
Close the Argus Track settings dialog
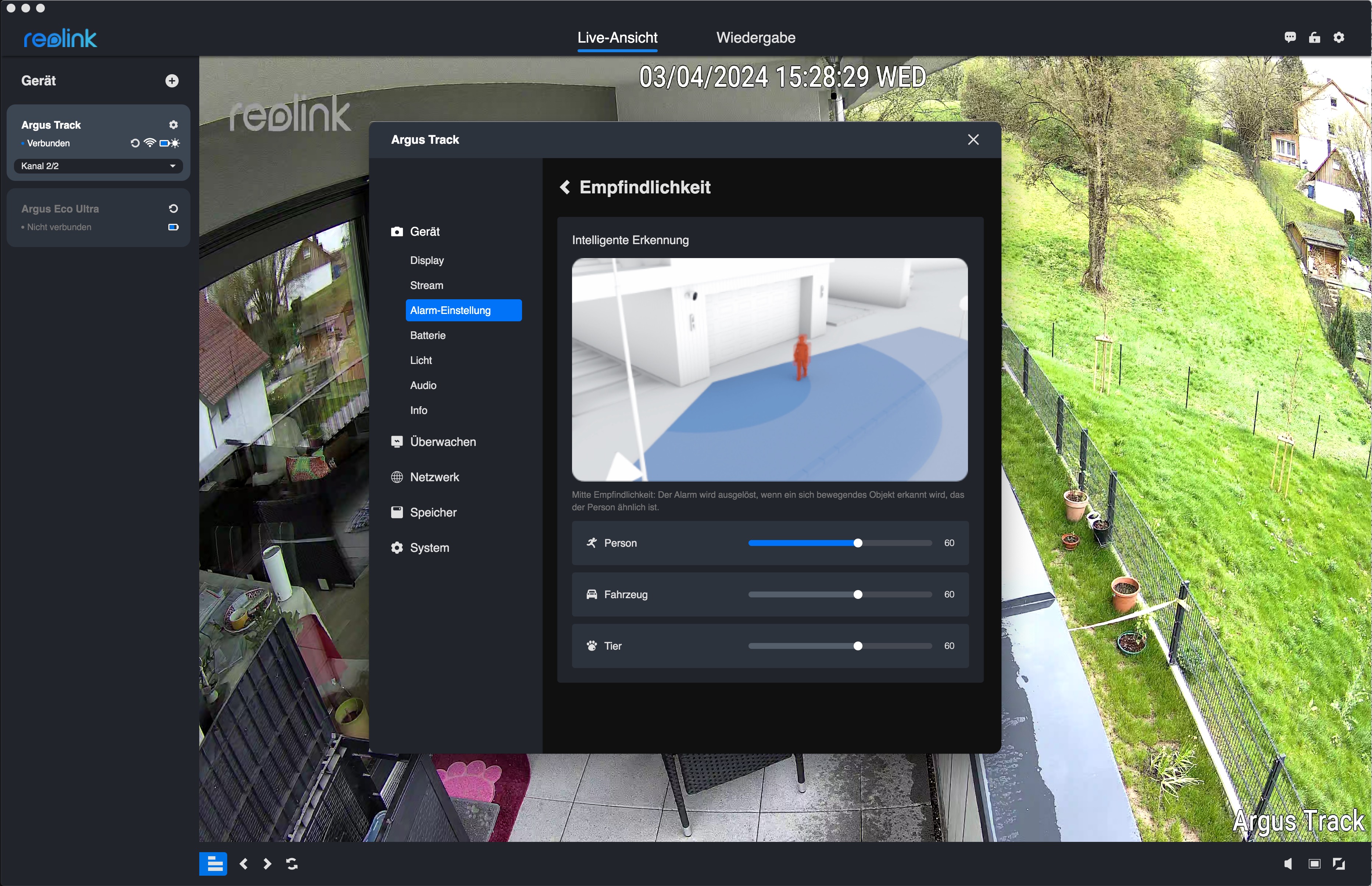coord(973,140)
